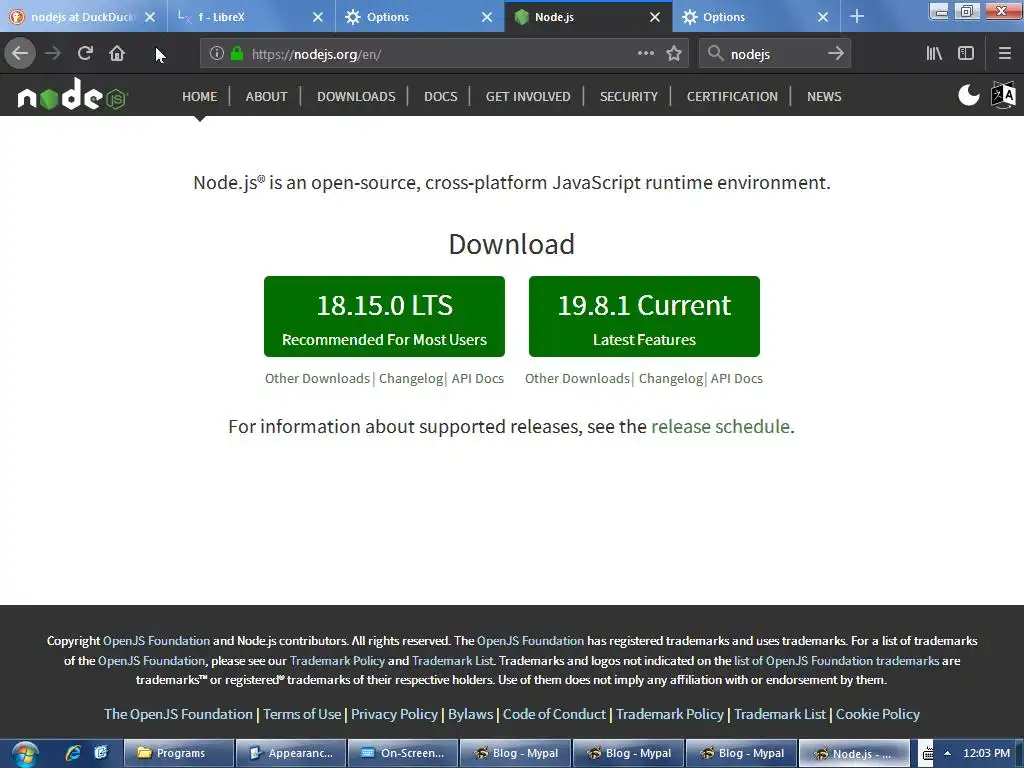This screenshot has width=1024, height=768.
Task: Switch to On-Screen Keyboard taskbar window
Action: [x=403, y=754]
